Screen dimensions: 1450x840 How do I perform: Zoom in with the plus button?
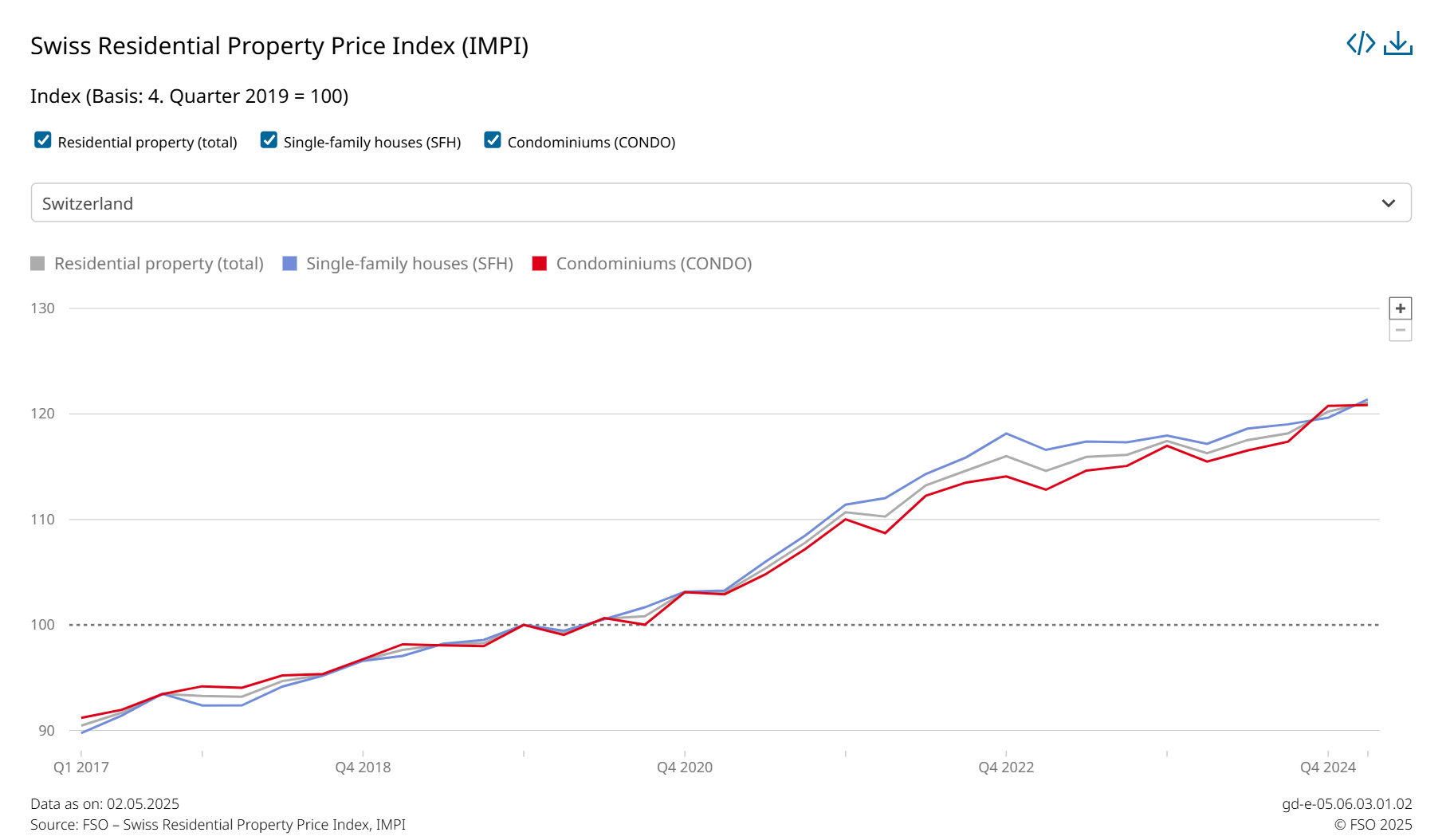point(1400,308)
